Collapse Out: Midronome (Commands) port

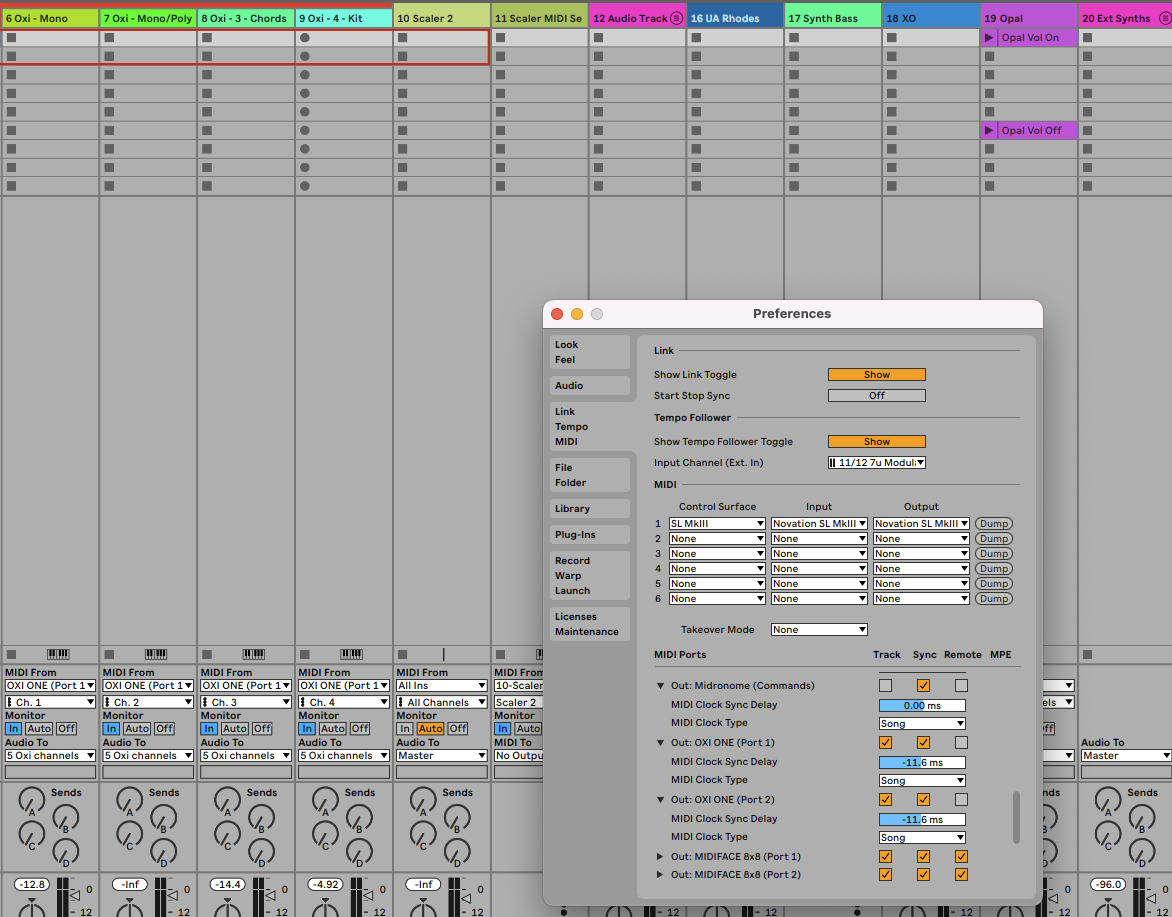[x=660, y=685]
